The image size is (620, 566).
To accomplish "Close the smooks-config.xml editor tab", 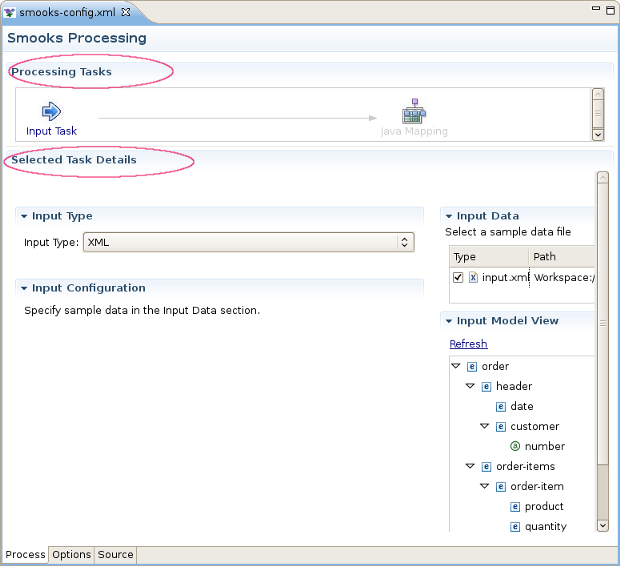I will click(x=126, y=11).
